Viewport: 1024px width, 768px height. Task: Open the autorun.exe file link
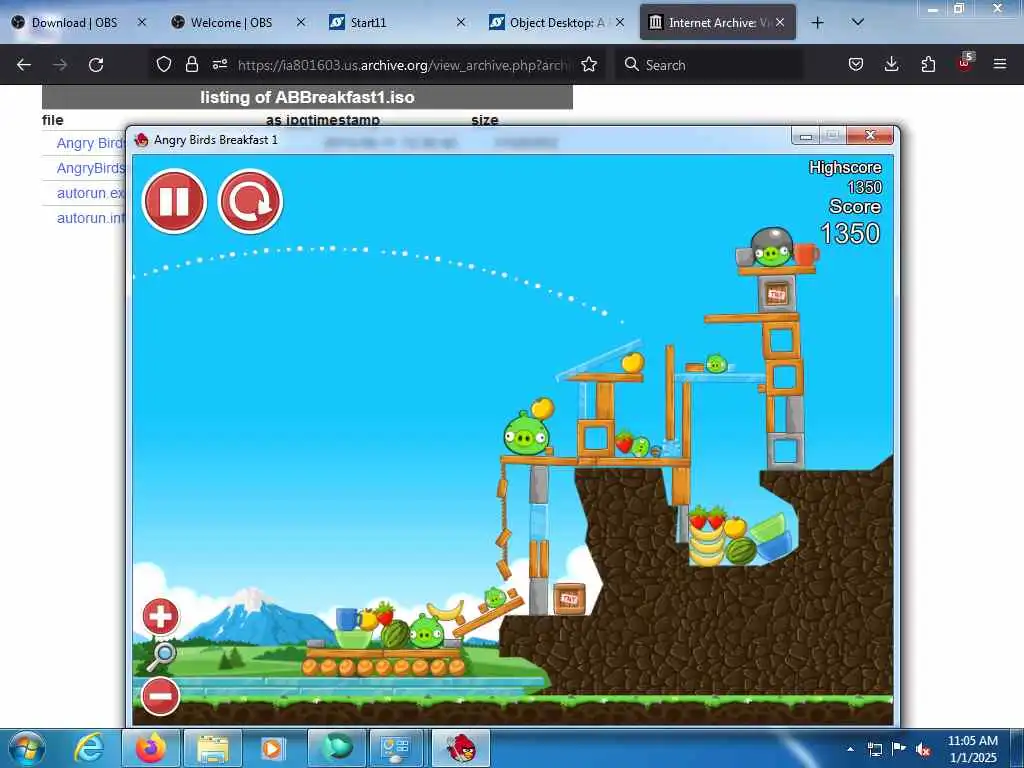90,193
